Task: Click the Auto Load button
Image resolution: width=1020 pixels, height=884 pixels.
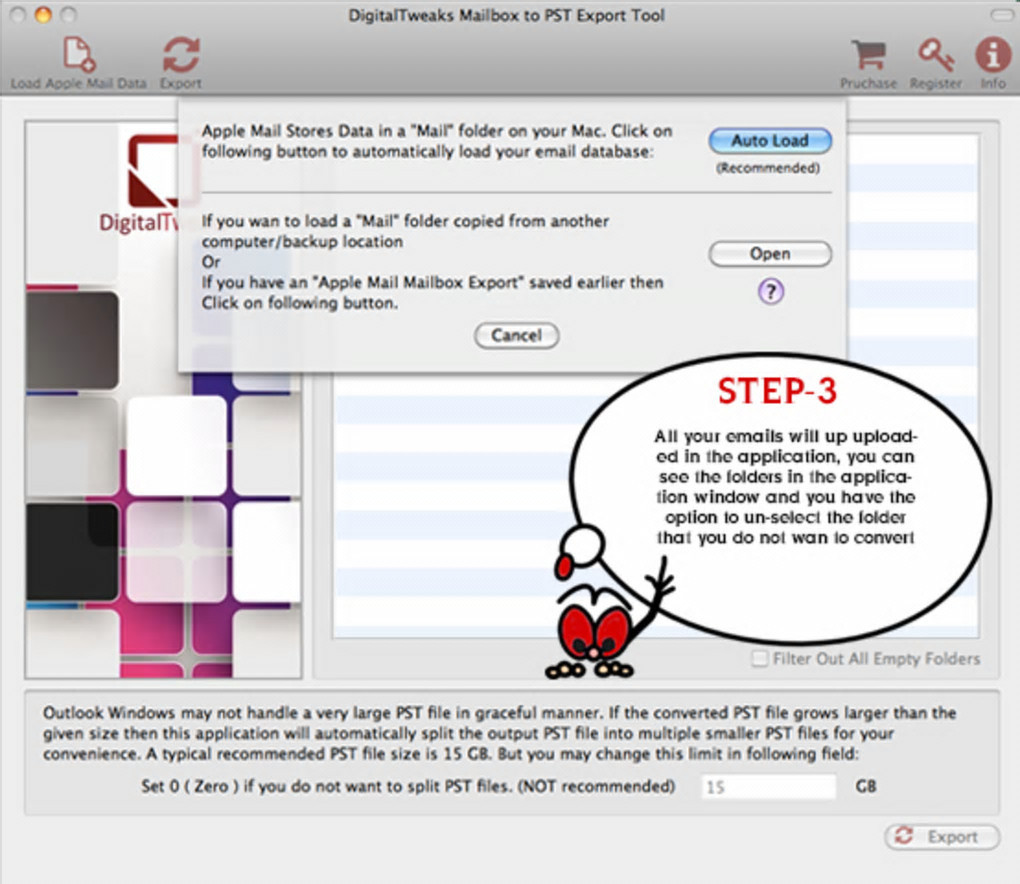Action: pos(770,141)
